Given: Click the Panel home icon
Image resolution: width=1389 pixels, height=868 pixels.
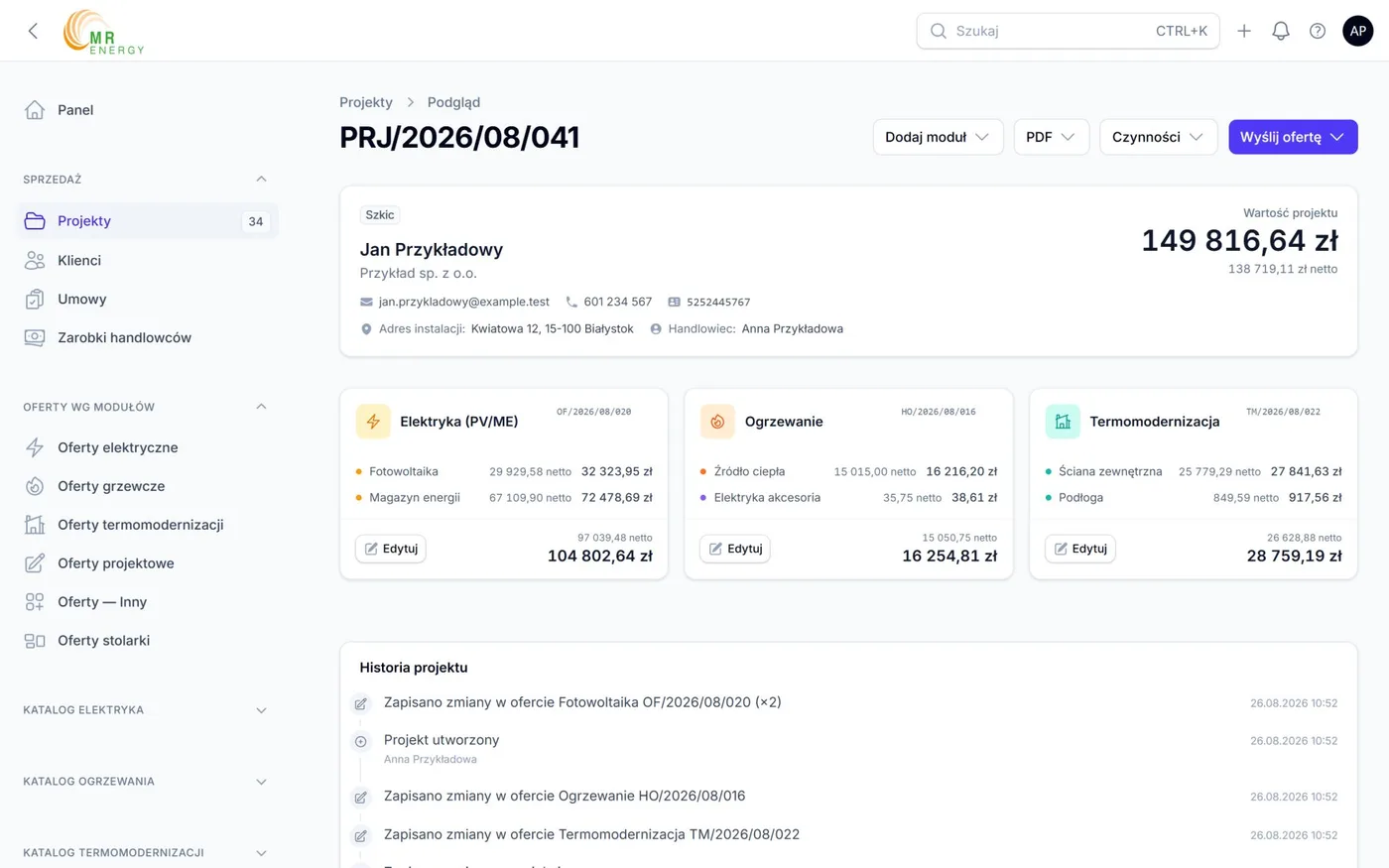Looking at the screenshot, I should [x=35, y=110].
